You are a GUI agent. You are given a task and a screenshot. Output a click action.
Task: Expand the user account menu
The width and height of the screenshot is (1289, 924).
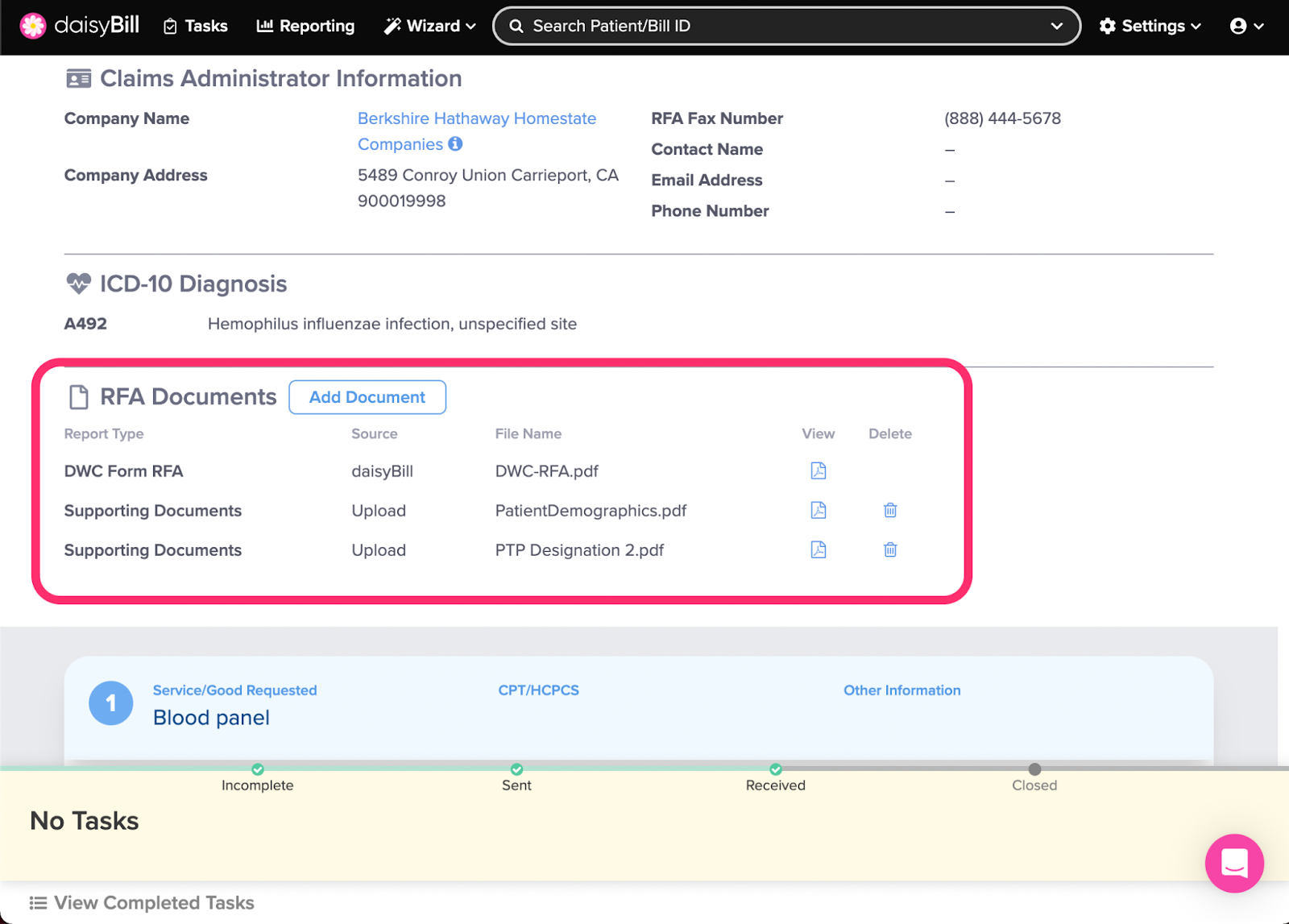pyautogui.click(x=1246, y=26)
